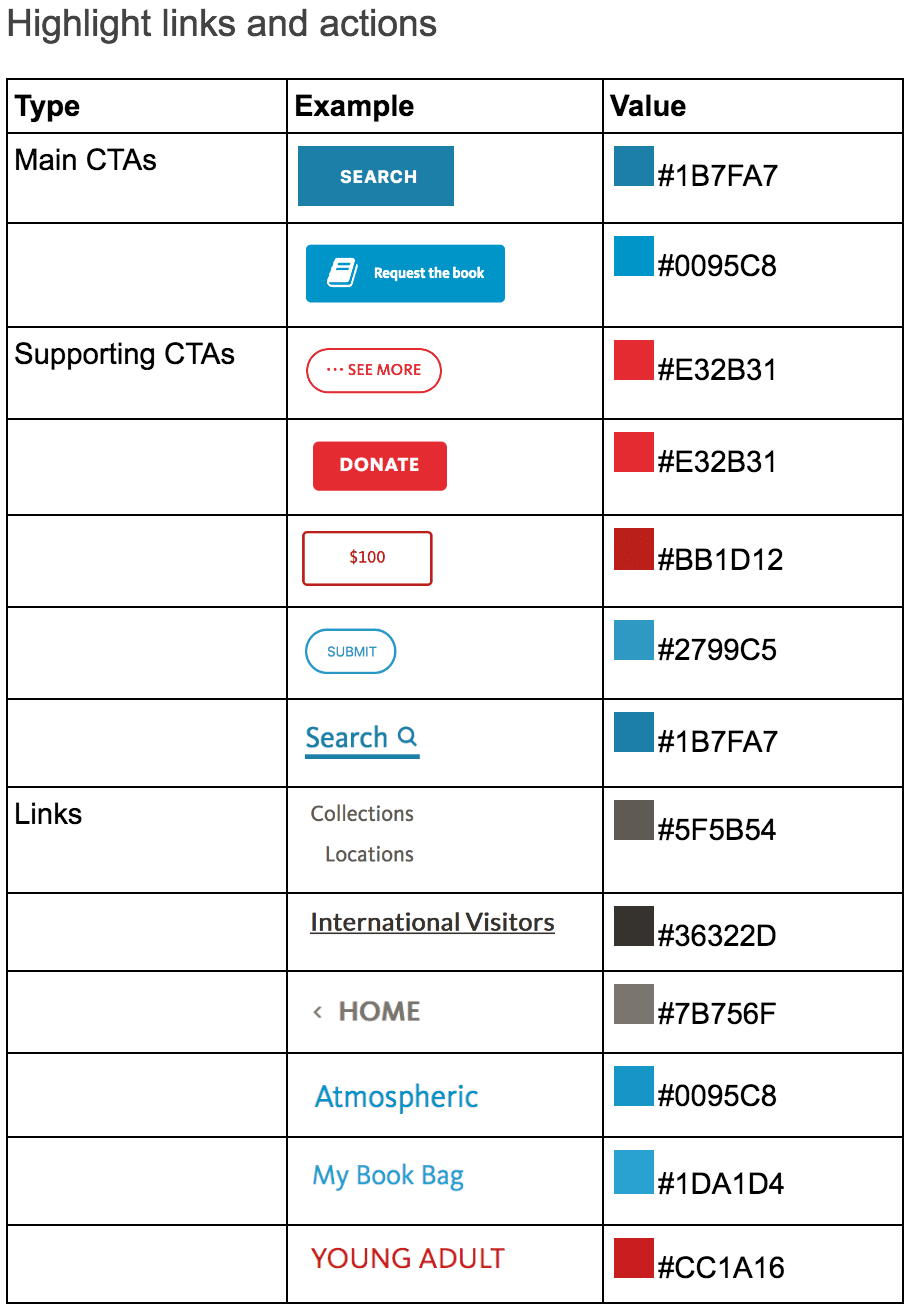Viewport: 916px width, 1312px height.
Task: Select the #36322D dark swatch
Action: point(634,926)
